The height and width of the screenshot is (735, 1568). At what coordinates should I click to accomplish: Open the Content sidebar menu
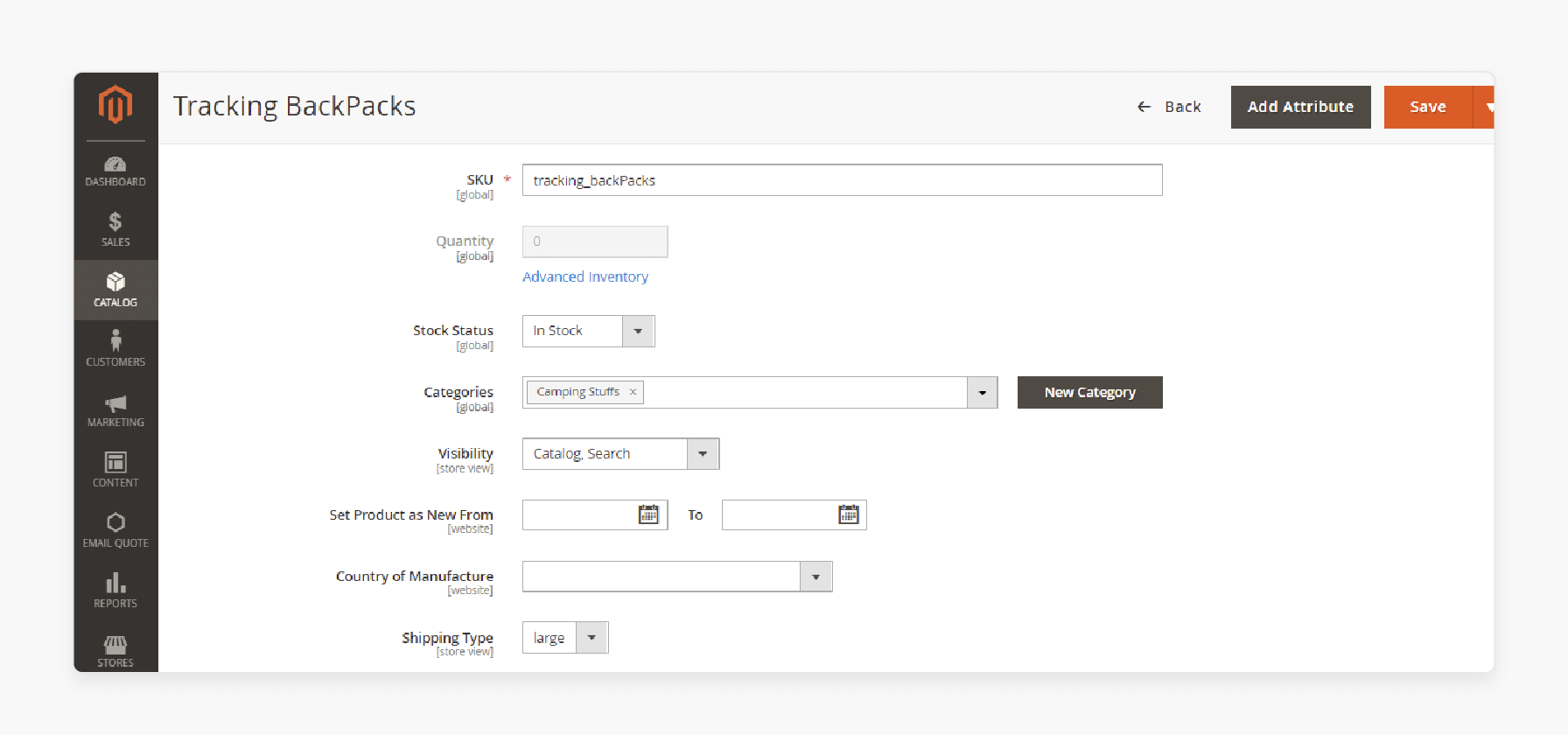pos(115,470)
